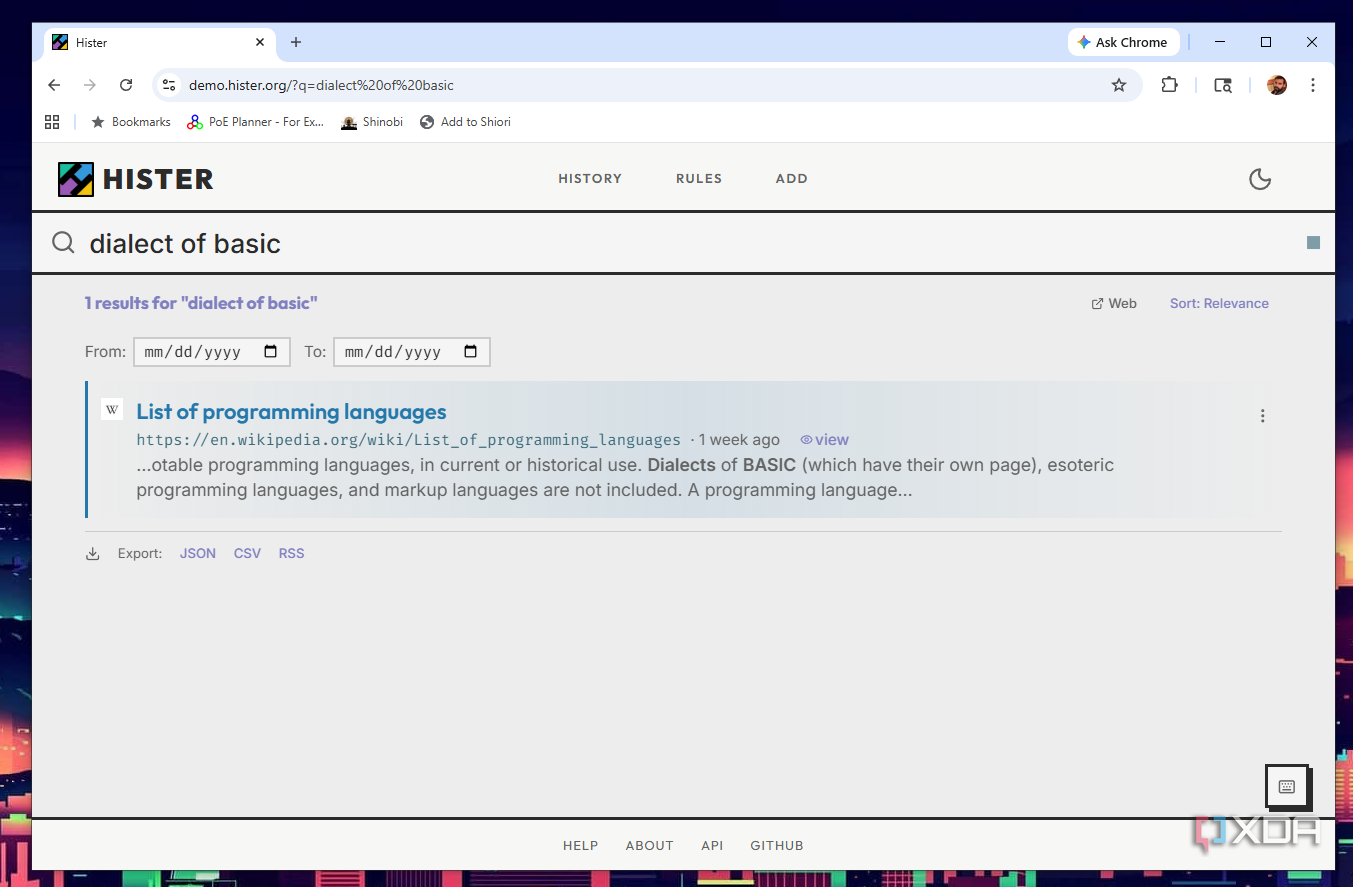Export results as RSS
The height and width of the screenshot is (887, 1353).
(291, 554)
